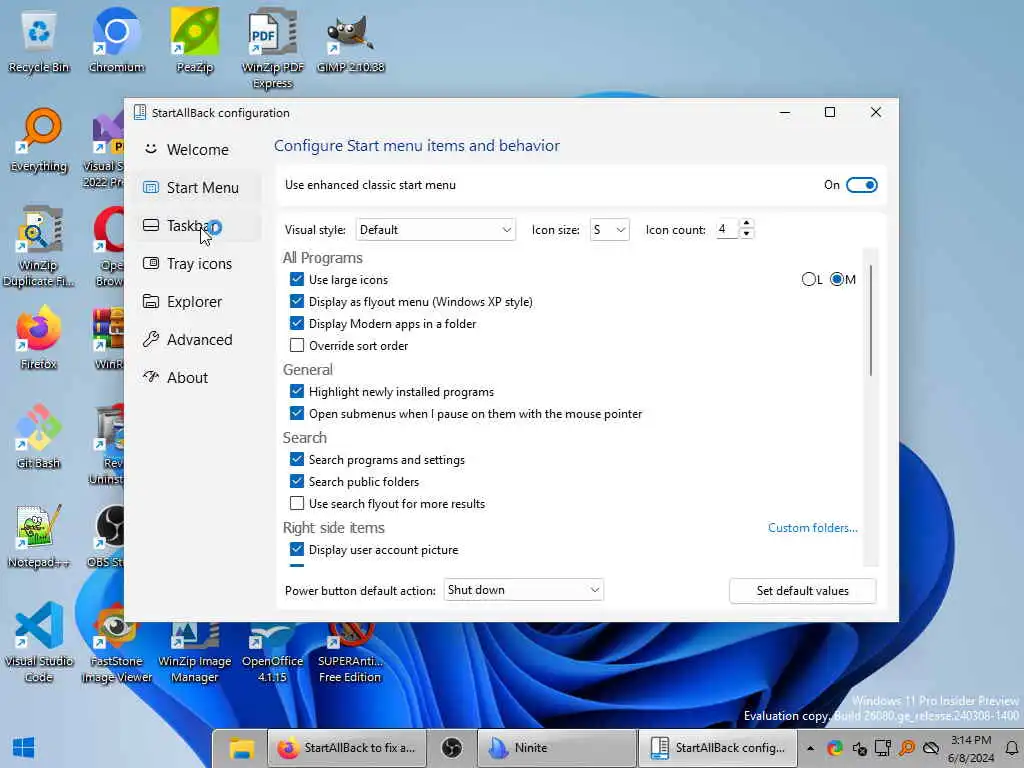The height and width of the screenshot is (768, 1024).
Task: Expand the hidden tray icons chevron
Action: pos(810,748)
